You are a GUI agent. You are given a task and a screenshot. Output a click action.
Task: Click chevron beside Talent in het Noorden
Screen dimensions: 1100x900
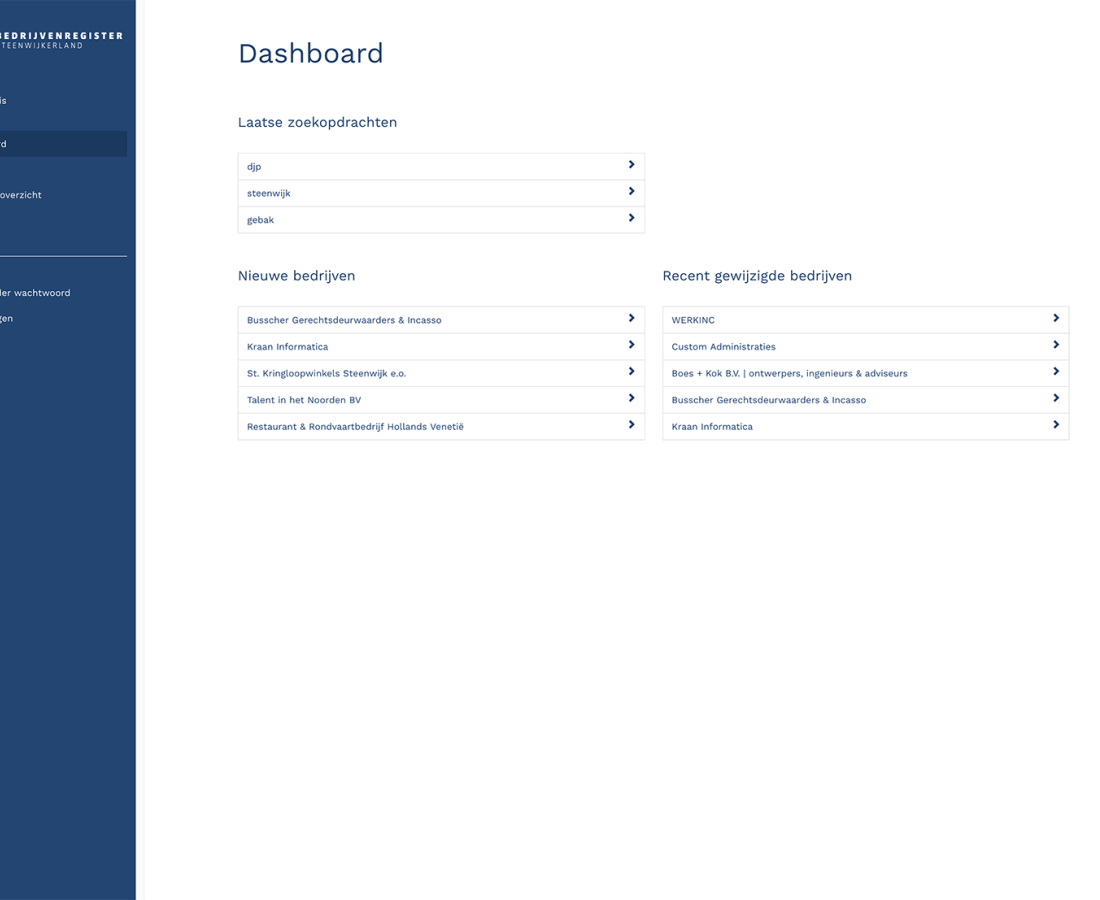point(631,398)
